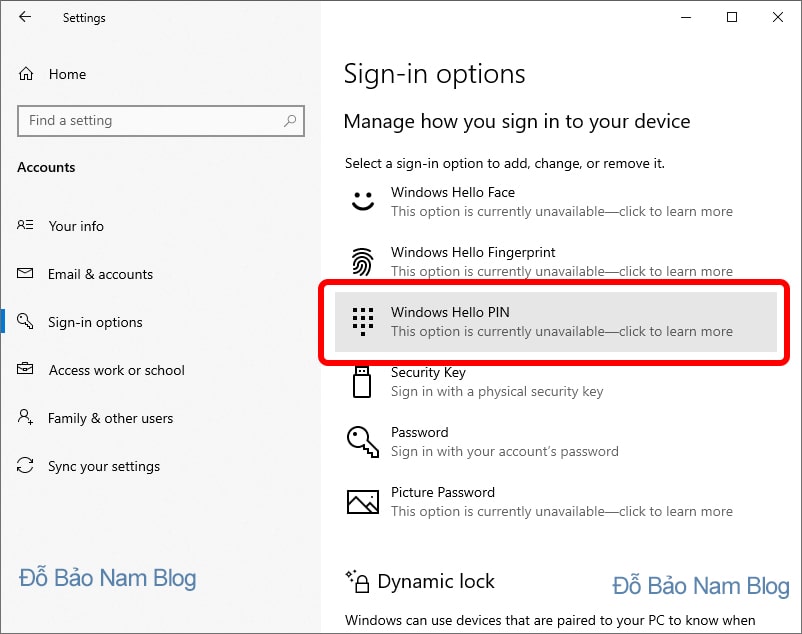Click the Access work or school briefcase icon
Image resolution: width=802 pixels, height=634 pixels.
coord(25,368)
